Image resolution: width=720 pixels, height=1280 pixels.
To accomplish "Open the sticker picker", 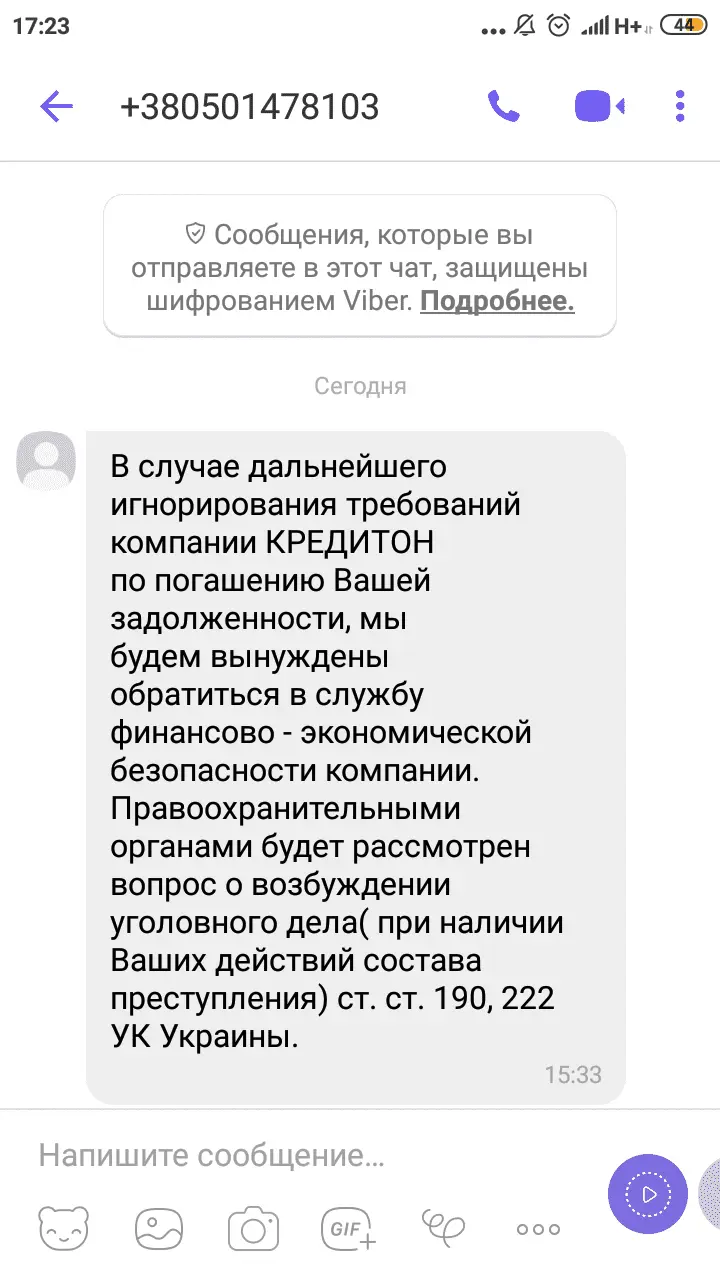I will click(x=63, y=1227).
